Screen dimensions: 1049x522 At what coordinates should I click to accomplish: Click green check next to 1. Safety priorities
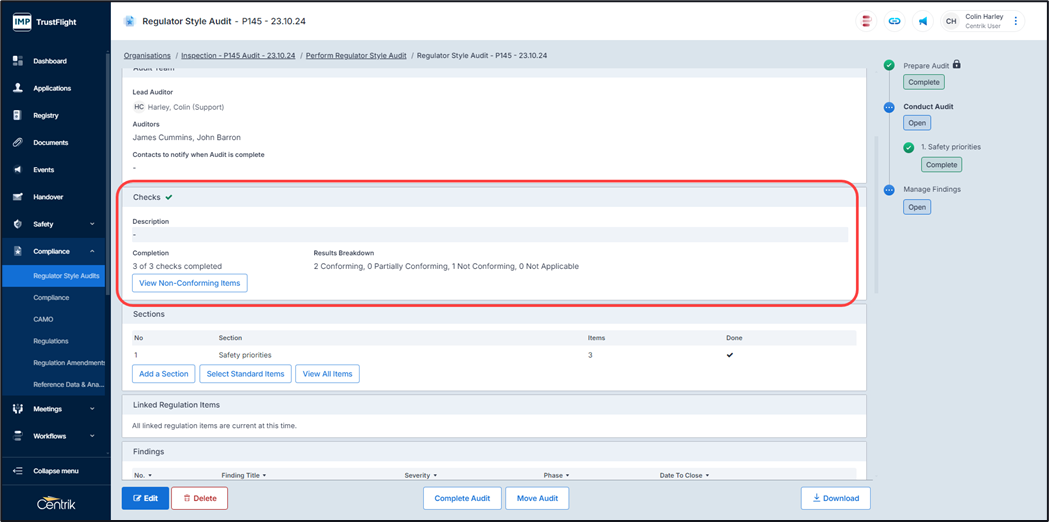(x=908, y=147)
